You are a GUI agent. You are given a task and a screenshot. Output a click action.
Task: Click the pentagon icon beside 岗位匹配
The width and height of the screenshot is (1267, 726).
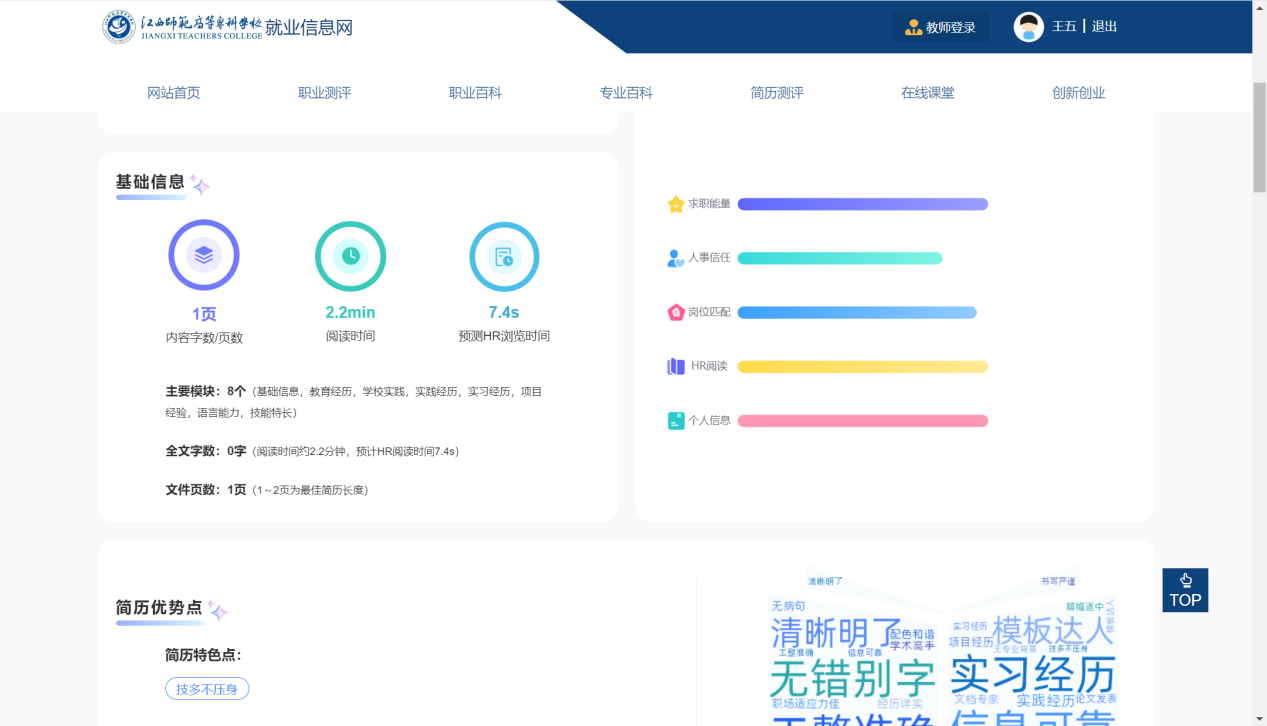tap(674, 311)
